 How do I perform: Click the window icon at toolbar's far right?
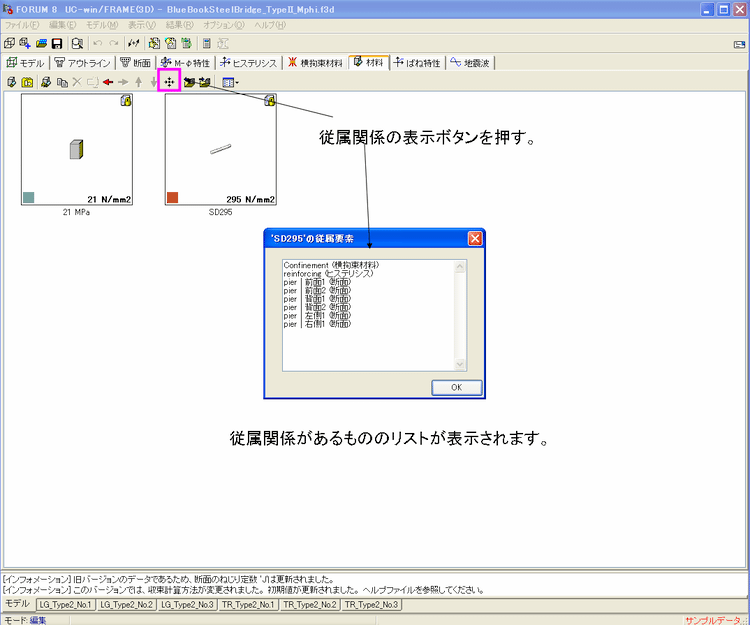(x=739, y=44)
